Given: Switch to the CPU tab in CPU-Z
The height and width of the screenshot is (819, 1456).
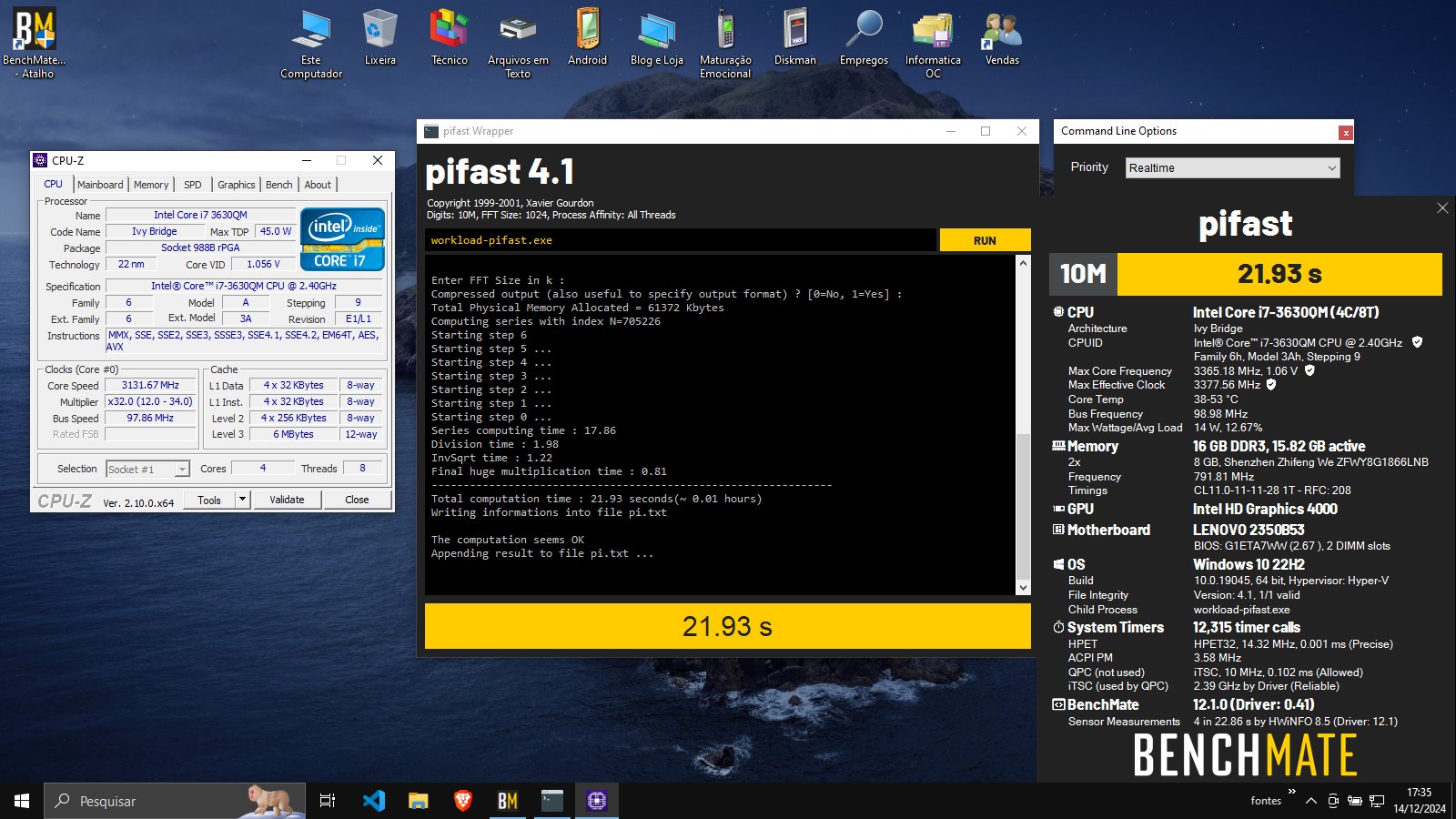Looking at the screenshot, I should tap(53, 184).
